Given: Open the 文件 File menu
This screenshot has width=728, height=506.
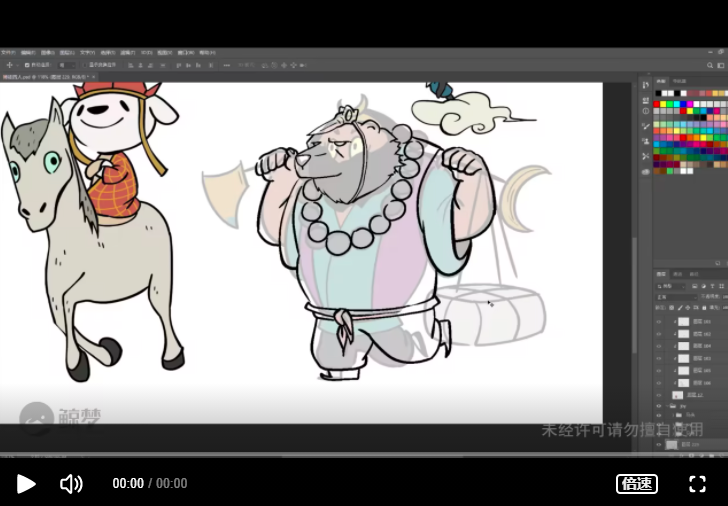Looking at the screenshot, I should tap(8, 52).
